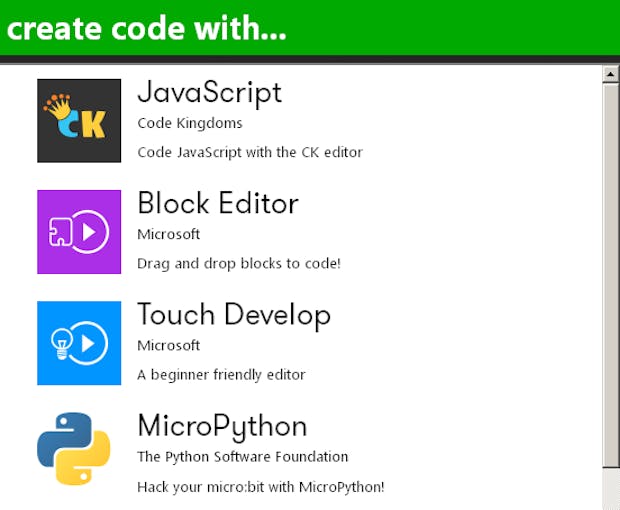Open the Code Kingdoms CK crown icon

[79, 121]
